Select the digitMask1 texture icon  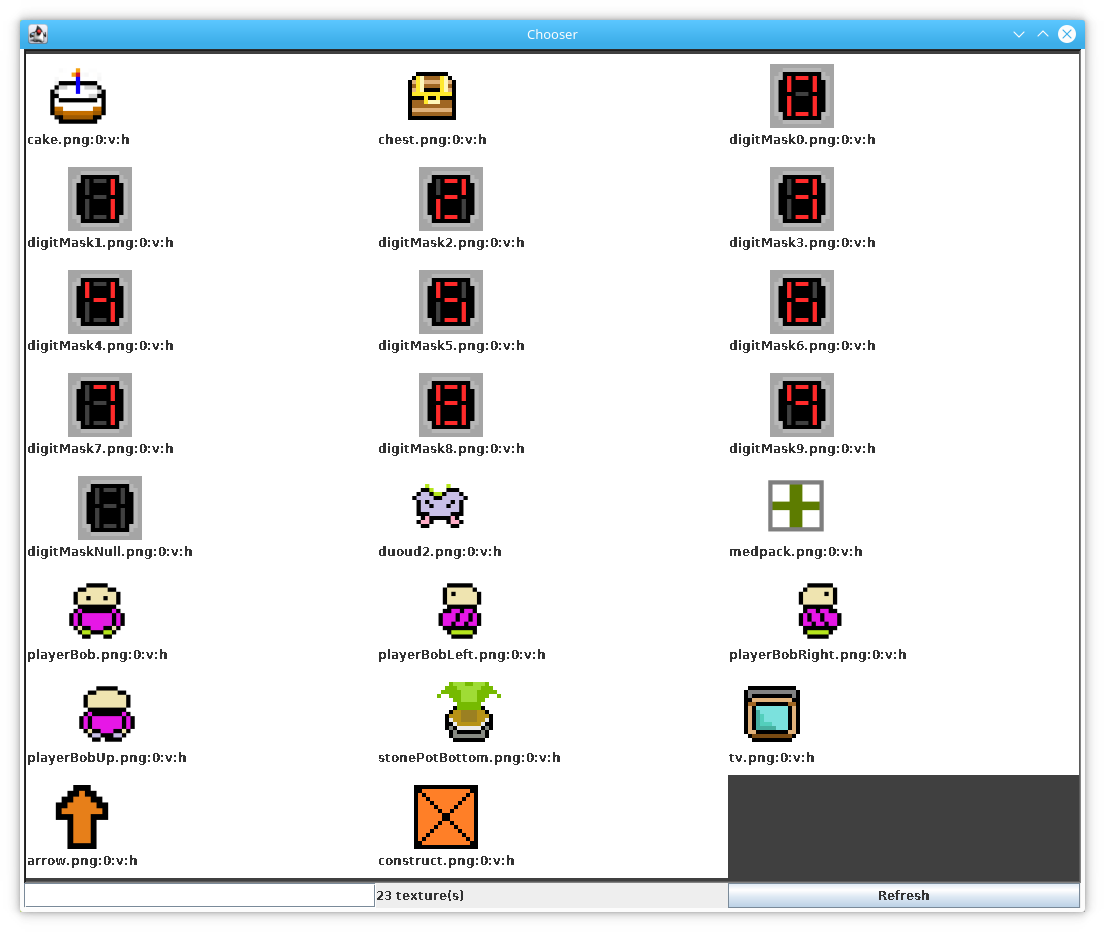100,199
